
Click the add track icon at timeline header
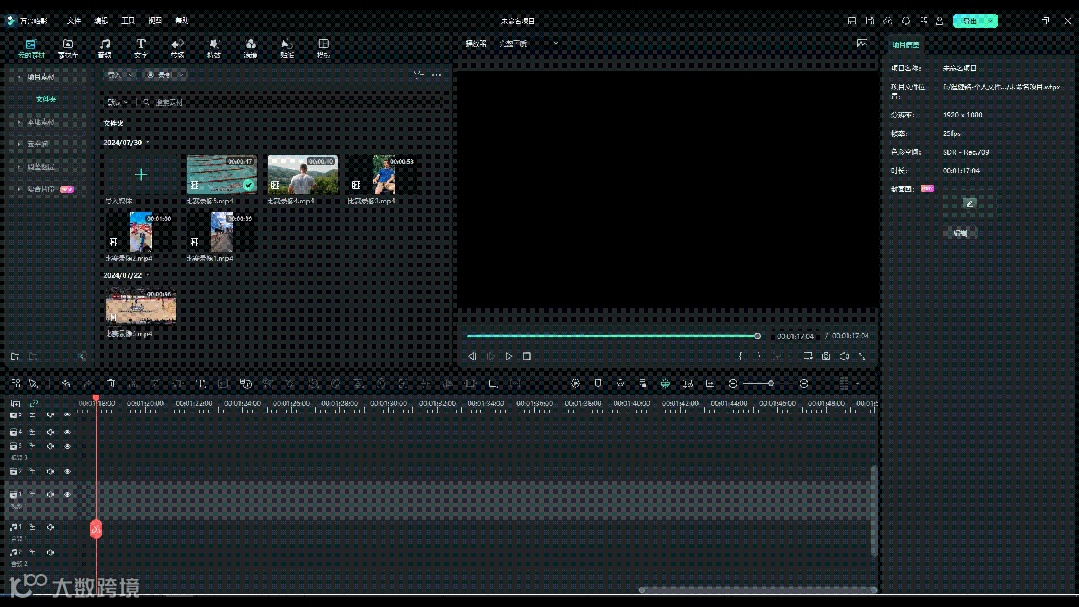point(16,403)
